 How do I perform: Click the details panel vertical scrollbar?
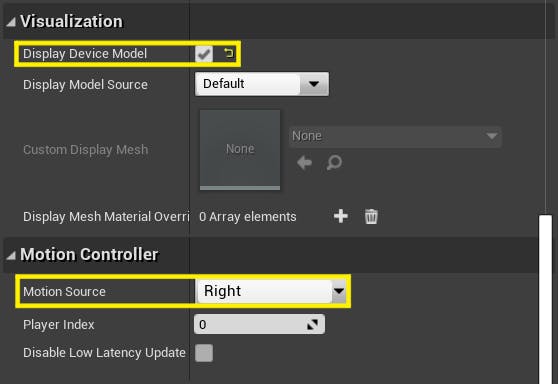[546, 299]
